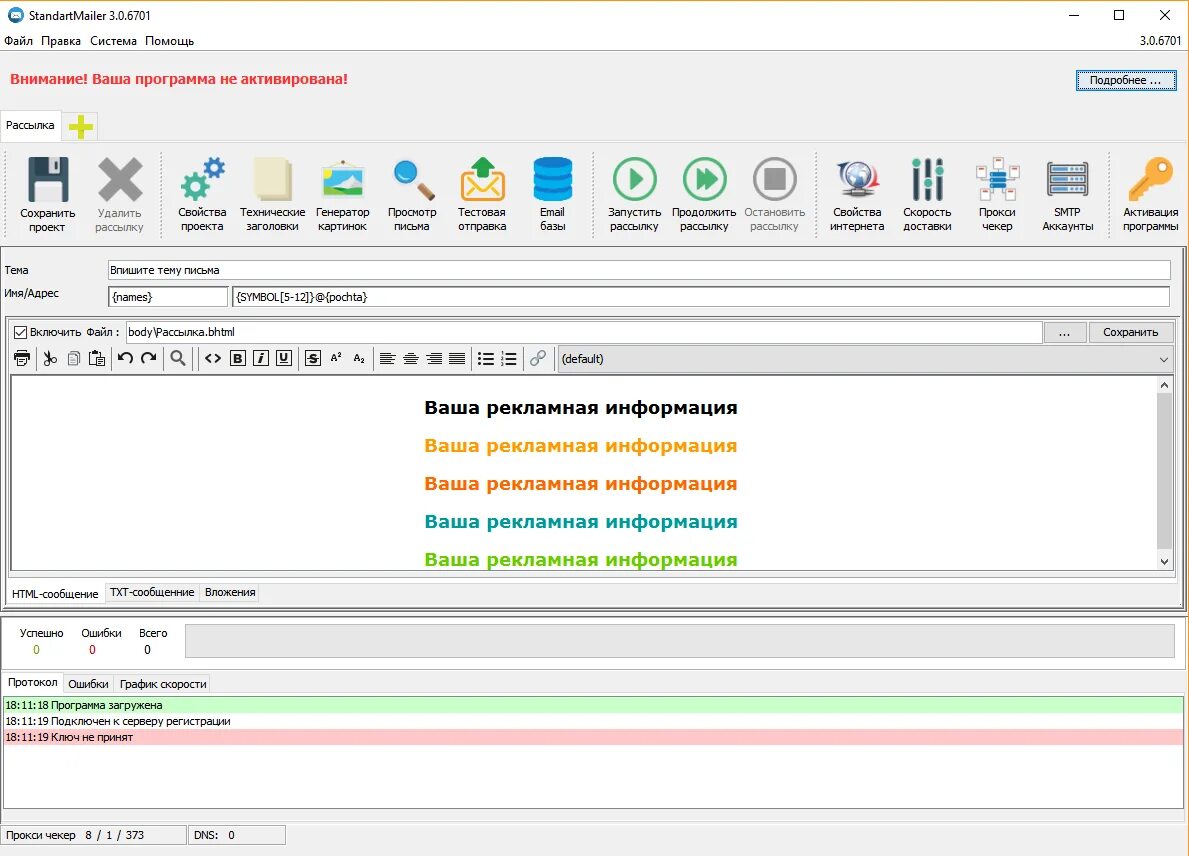Select the HTML-сообщение tab
The image size is (1189, 856).
[x=55, y=594]
